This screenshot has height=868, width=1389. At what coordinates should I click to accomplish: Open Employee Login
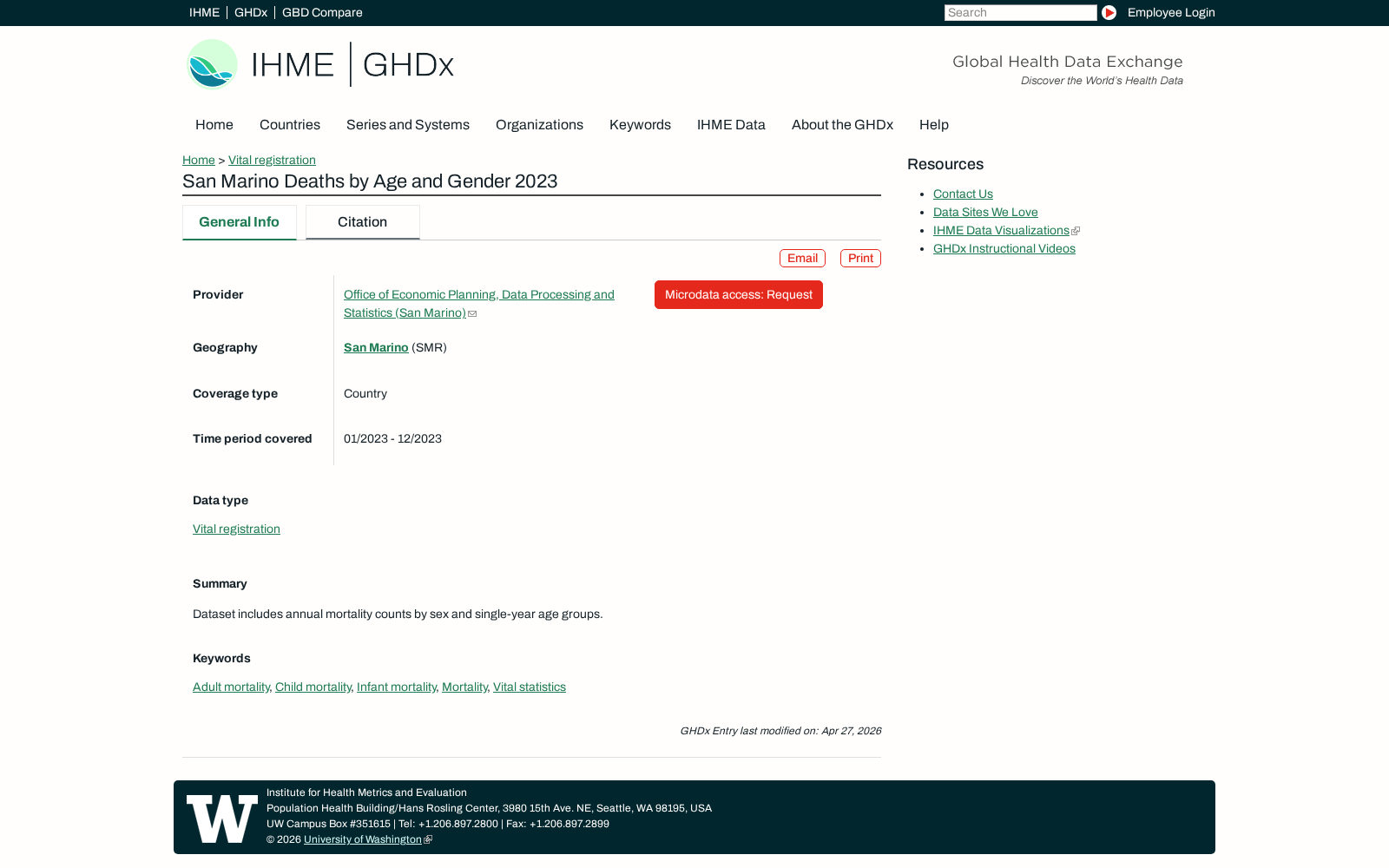[x=1171, y=12]
